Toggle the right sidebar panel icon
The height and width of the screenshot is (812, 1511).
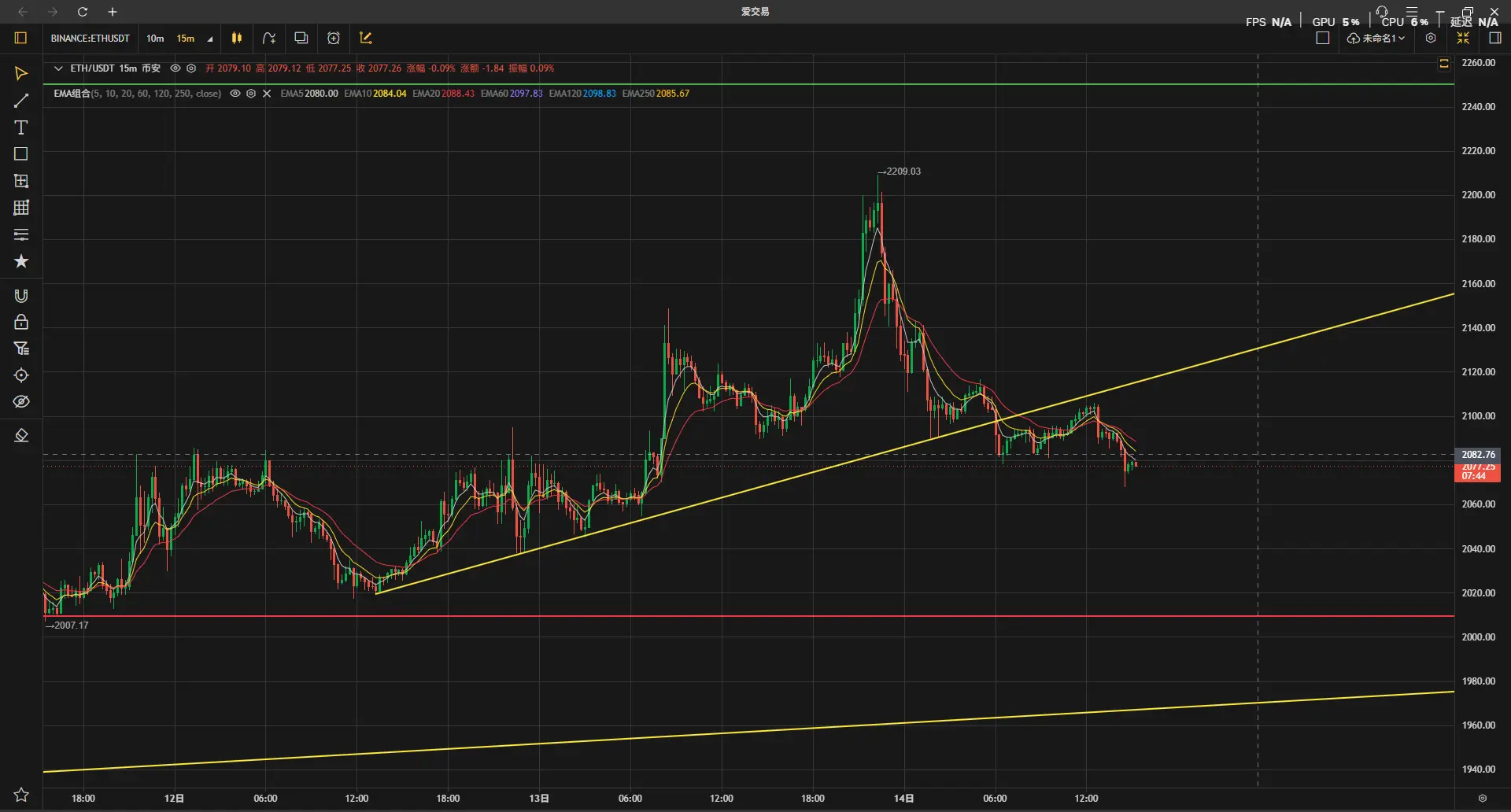[x=1495, y=38]
